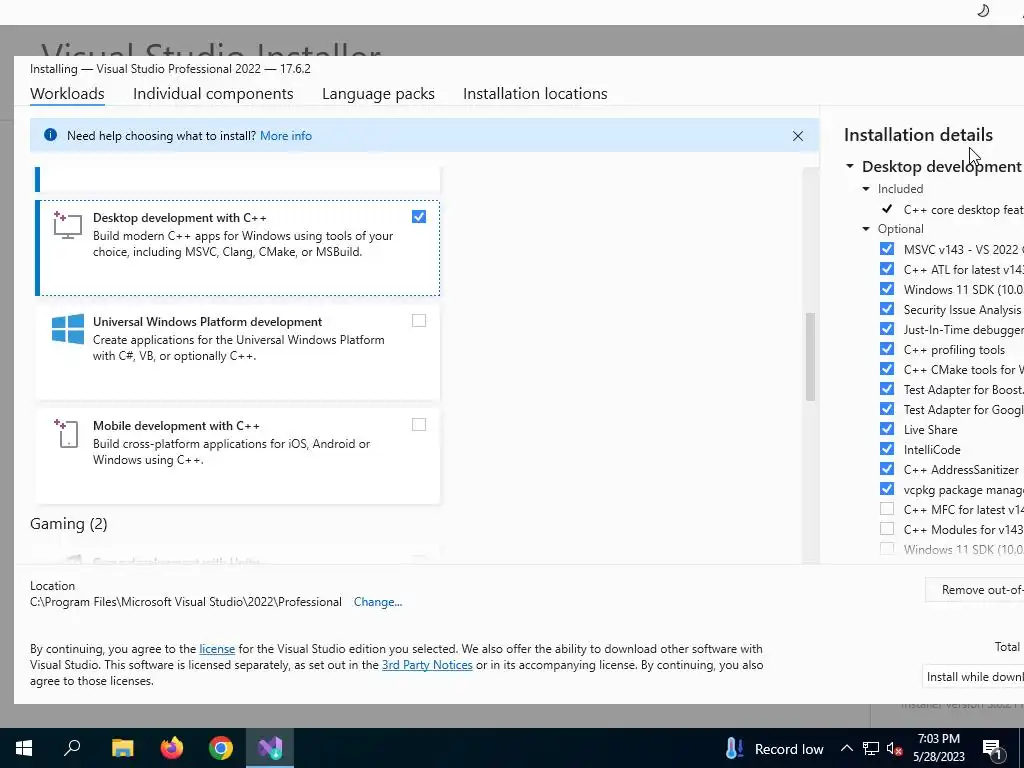Check C++ Modules for v143

(886, 529)
